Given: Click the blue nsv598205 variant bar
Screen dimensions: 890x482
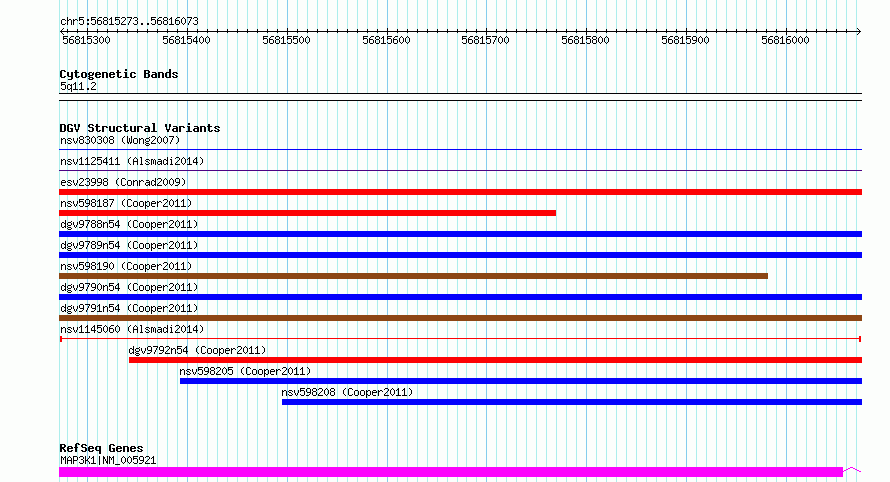Looking at the screenshot, I should pyautogui.click(x=521, y=381).
